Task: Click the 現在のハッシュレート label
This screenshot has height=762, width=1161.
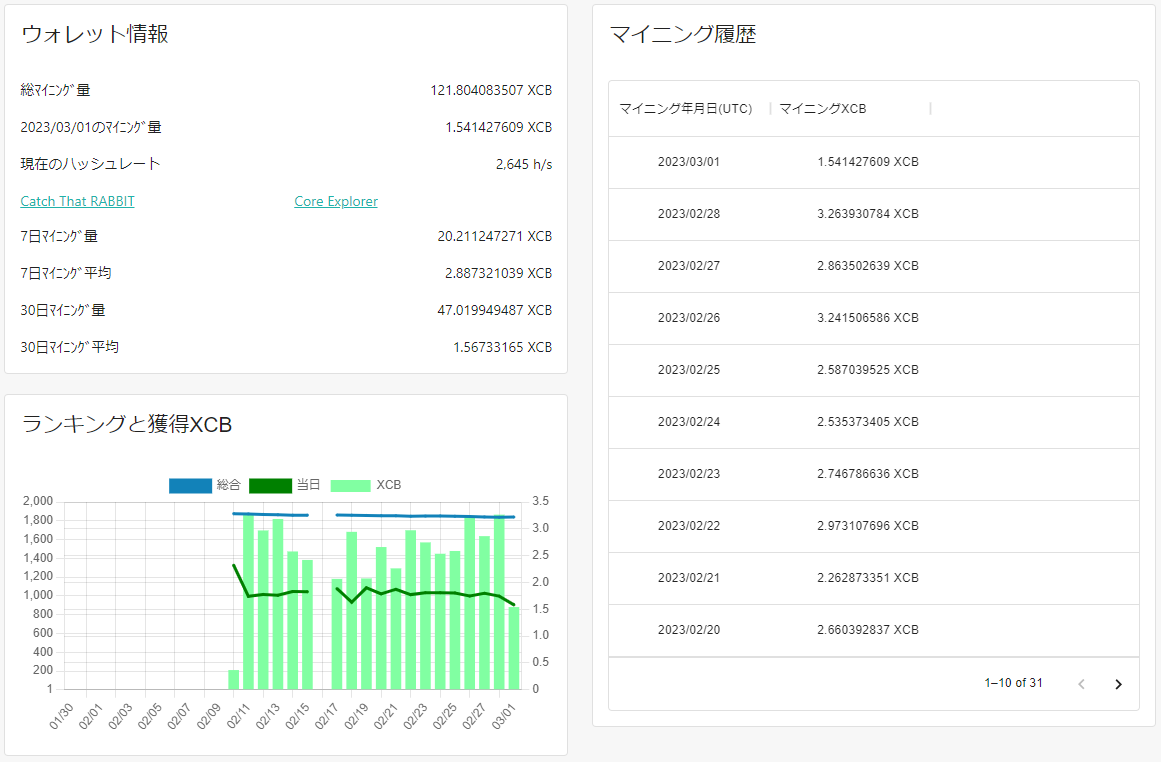Action: [x=90, y=164]
